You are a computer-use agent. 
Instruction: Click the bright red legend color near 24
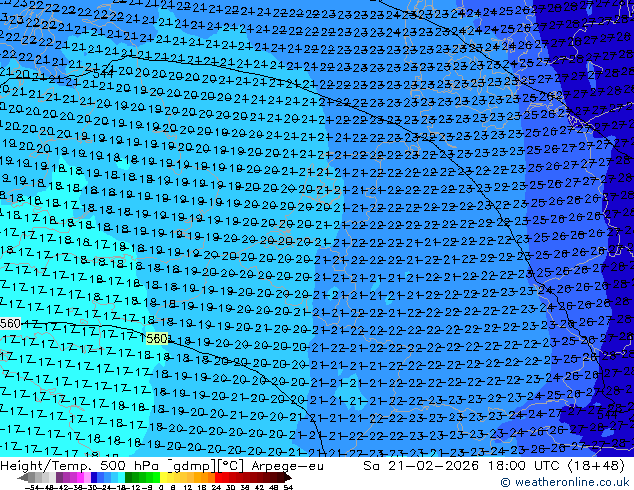[x=218, y=477]
